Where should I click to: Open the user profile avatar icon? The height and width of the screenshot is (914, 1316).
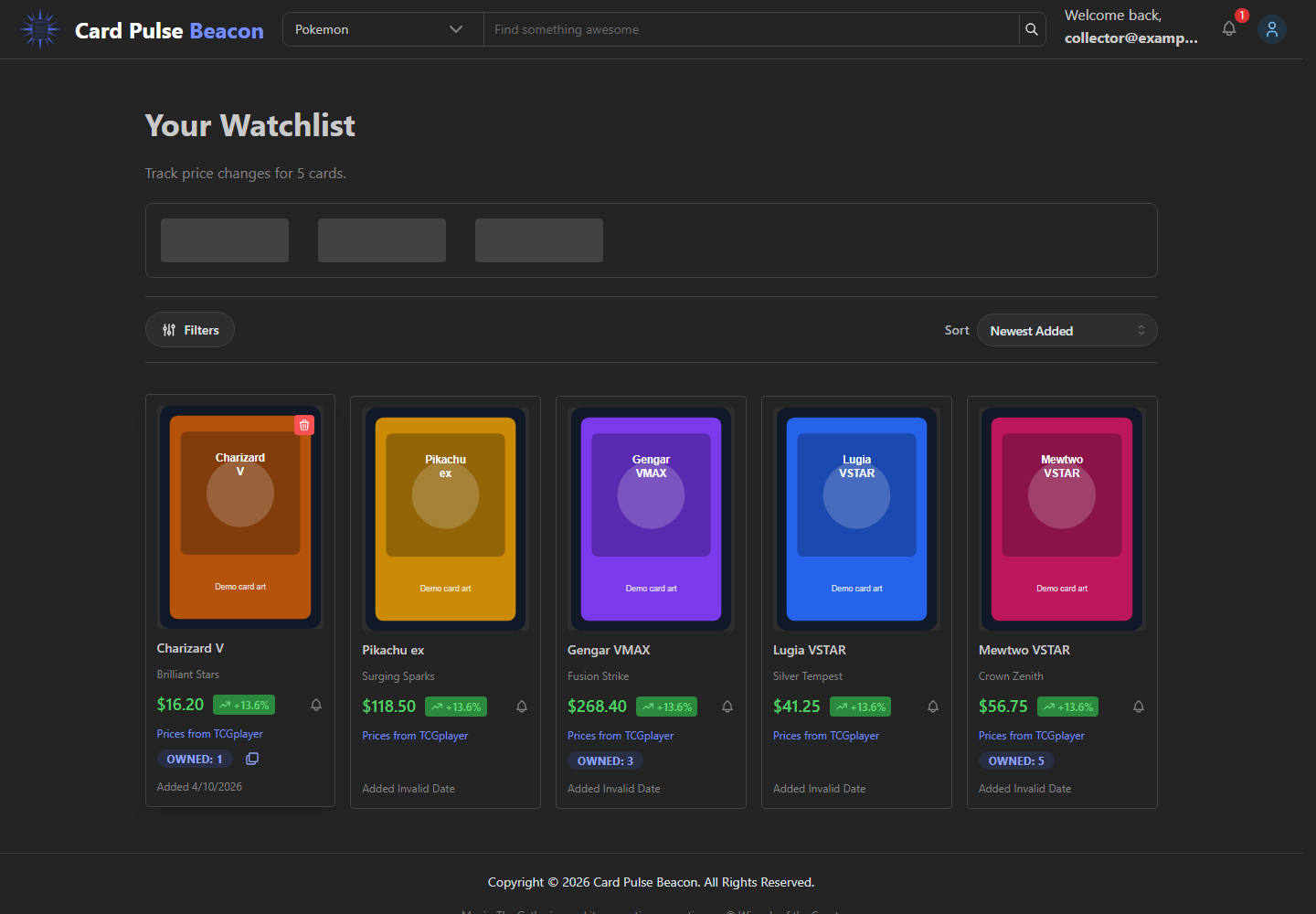[1271, 29]
